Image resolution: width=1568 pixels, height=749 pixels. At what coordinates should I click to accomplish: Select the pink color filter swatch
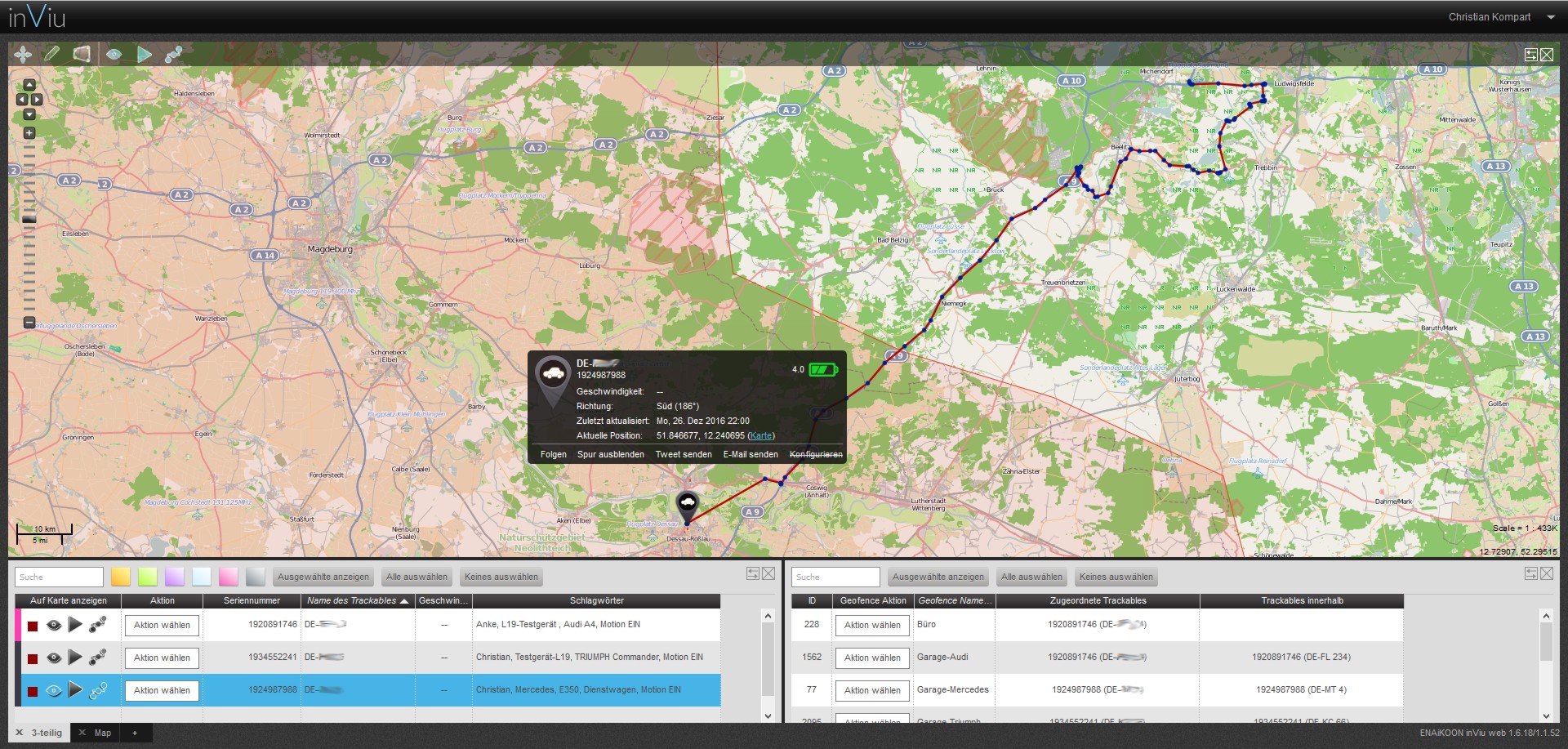point(229,577)
